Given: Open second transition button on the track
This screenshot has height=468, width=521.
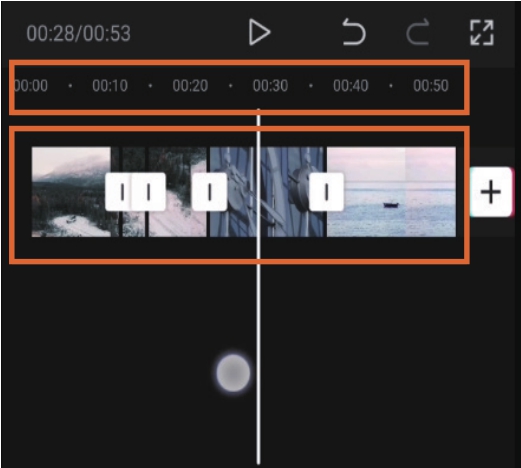Looking at the screenshot, I should (x=149, y=192).
